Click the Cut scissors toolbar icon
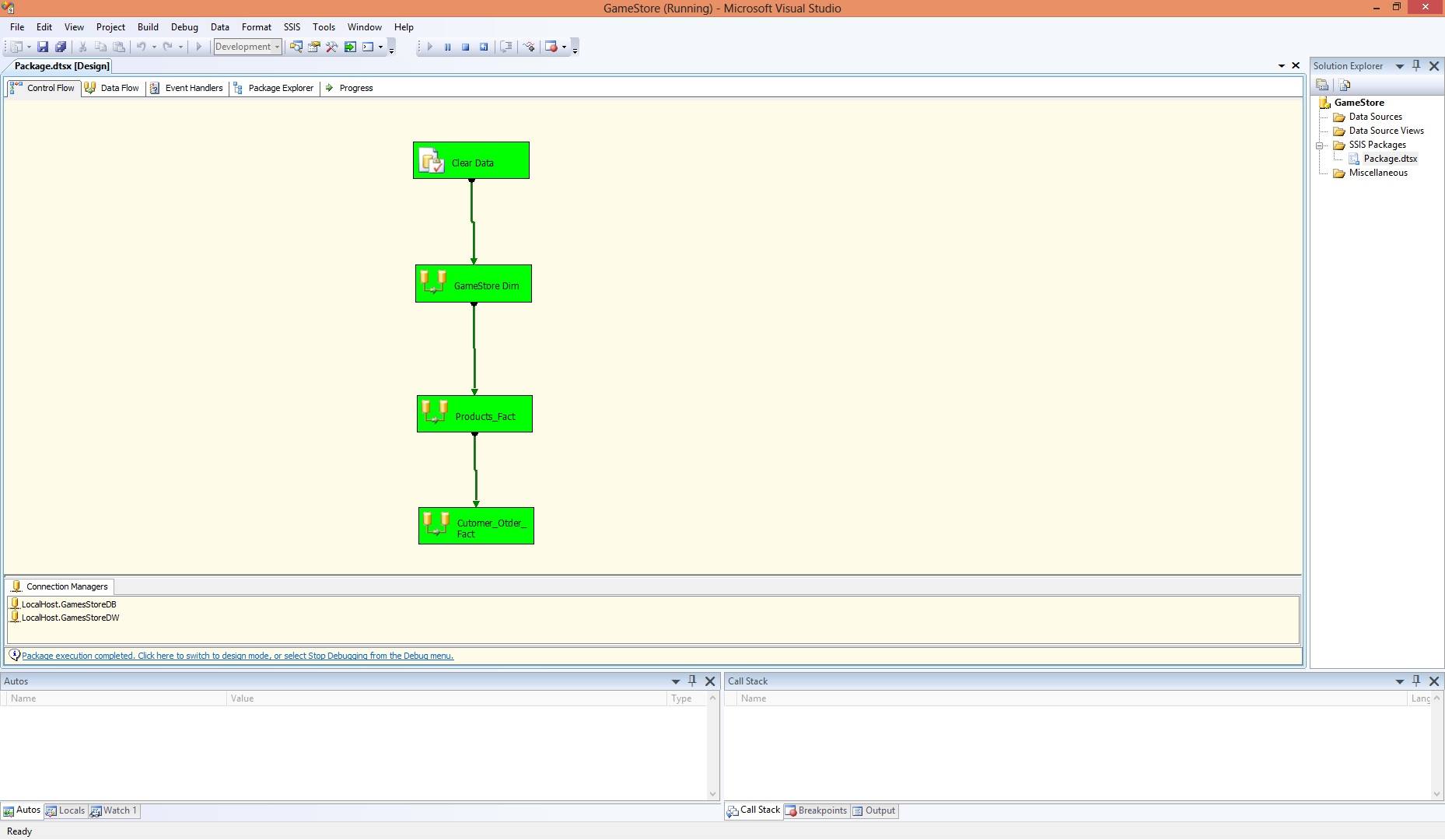 click(82, 47)
